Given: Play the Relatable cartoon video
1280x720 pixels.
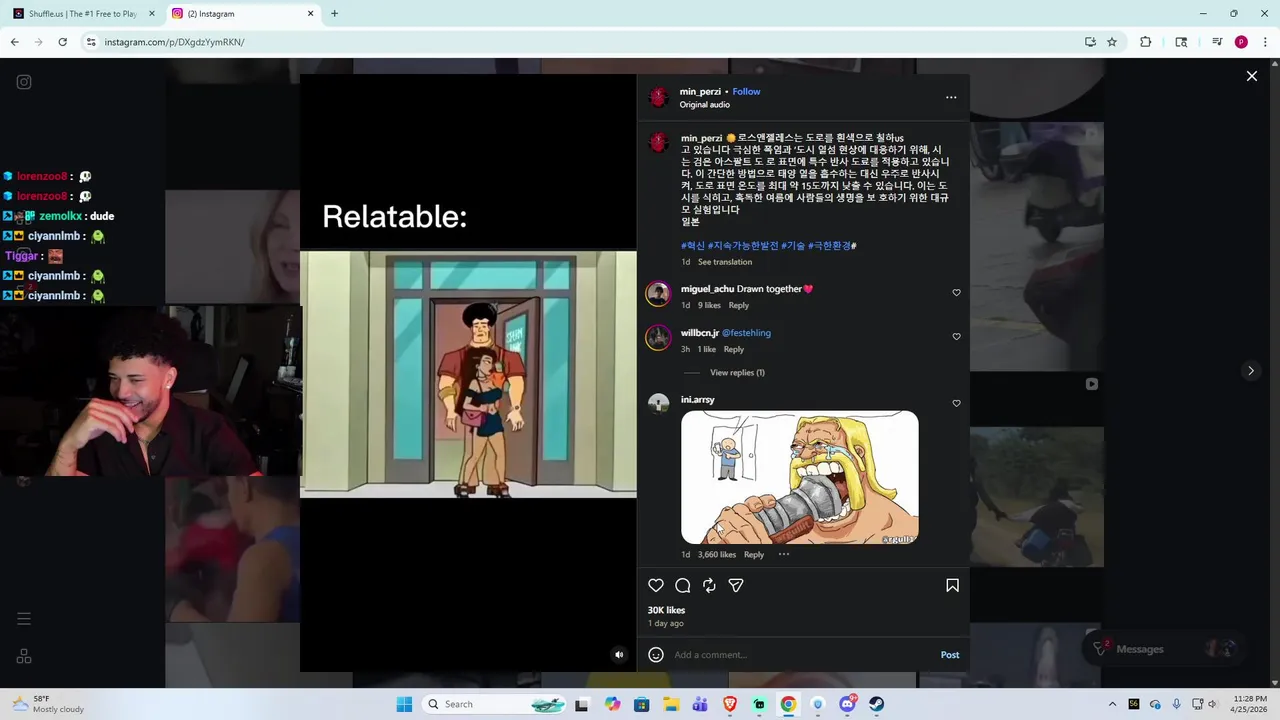Looking at the screenshot, I should [468, 373].
